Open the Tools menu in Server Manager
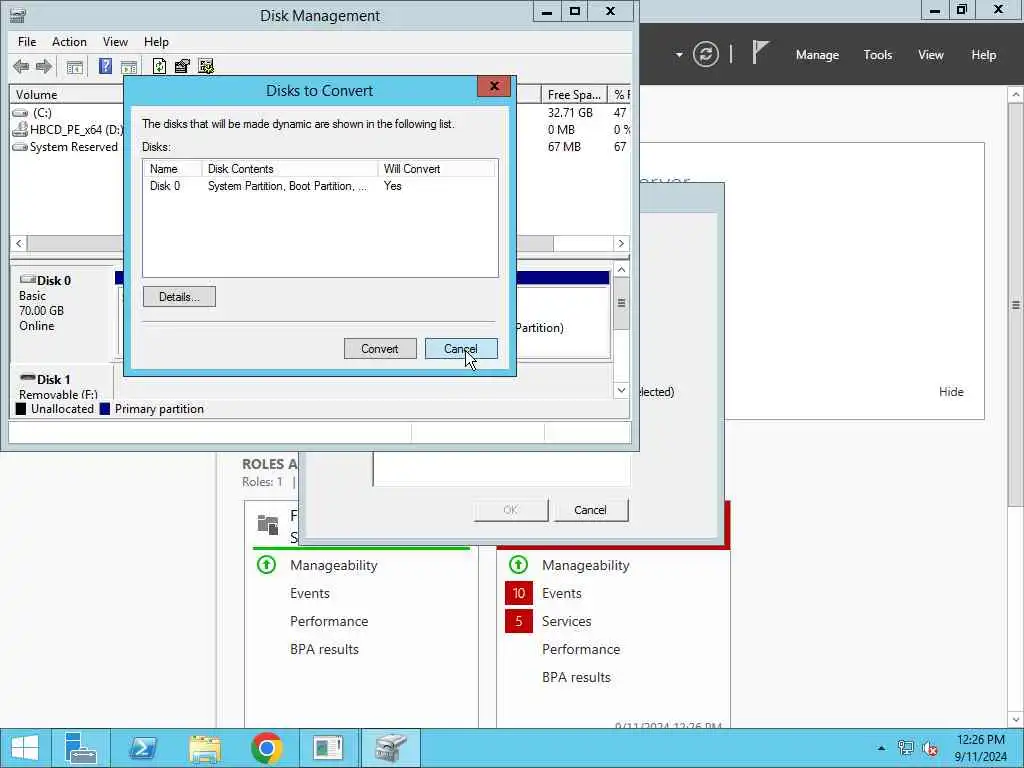The width and height of the screenshot is (1024, 768). (x=878, y=55)
